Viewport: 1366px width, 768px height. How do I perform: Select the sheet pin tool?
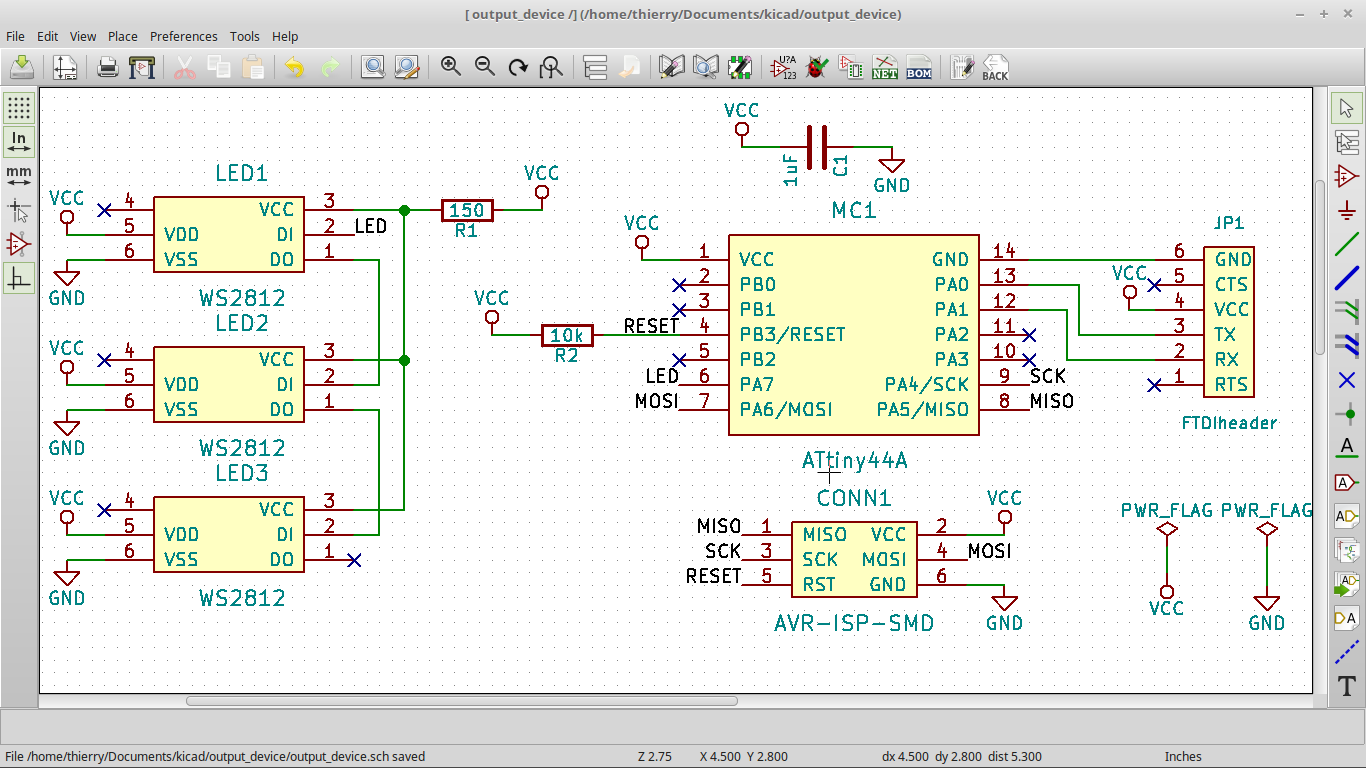point(1347,618)
